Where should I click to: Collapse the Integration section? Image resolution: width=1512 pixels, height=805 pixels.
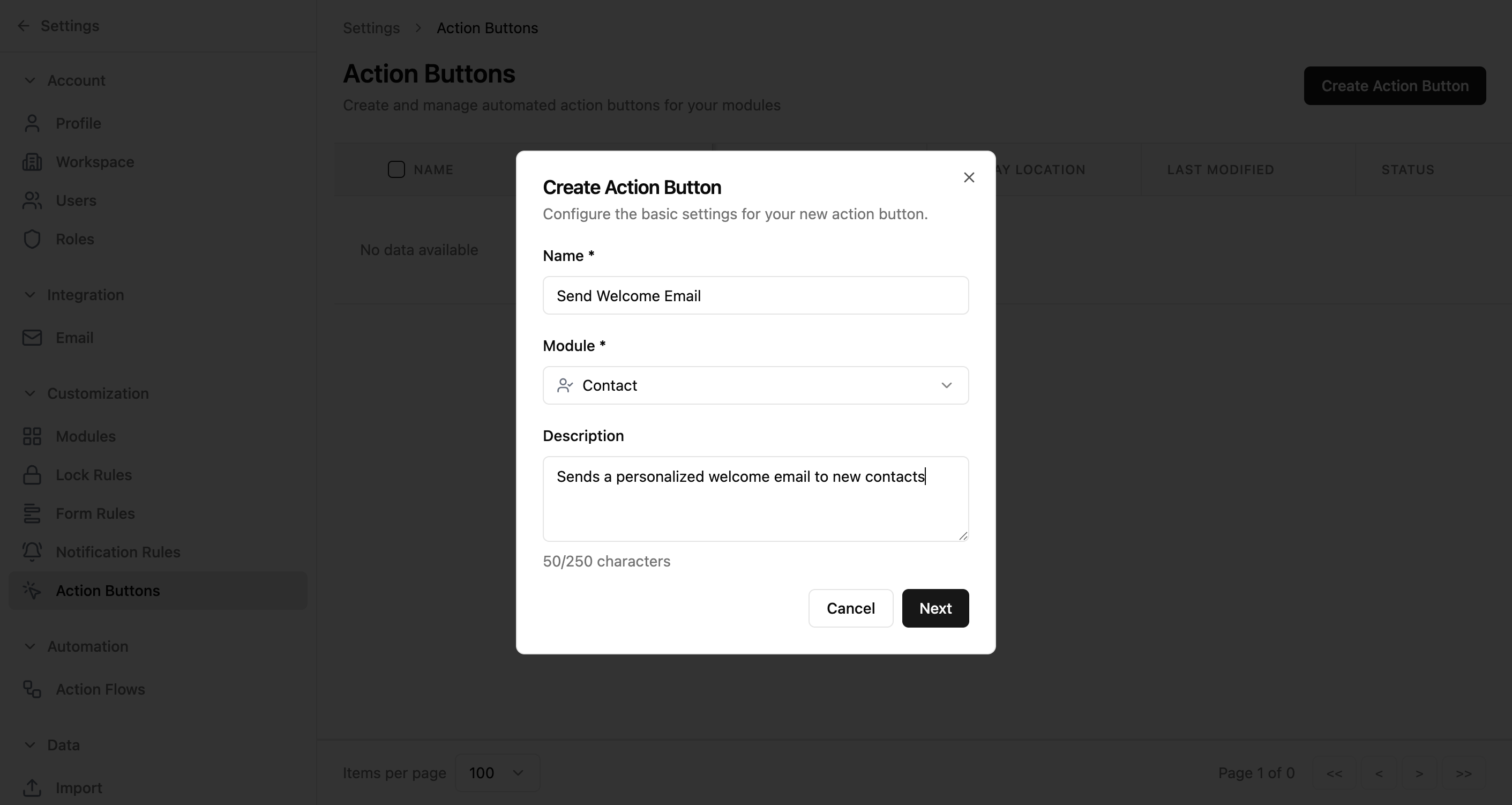click(30, 295)
